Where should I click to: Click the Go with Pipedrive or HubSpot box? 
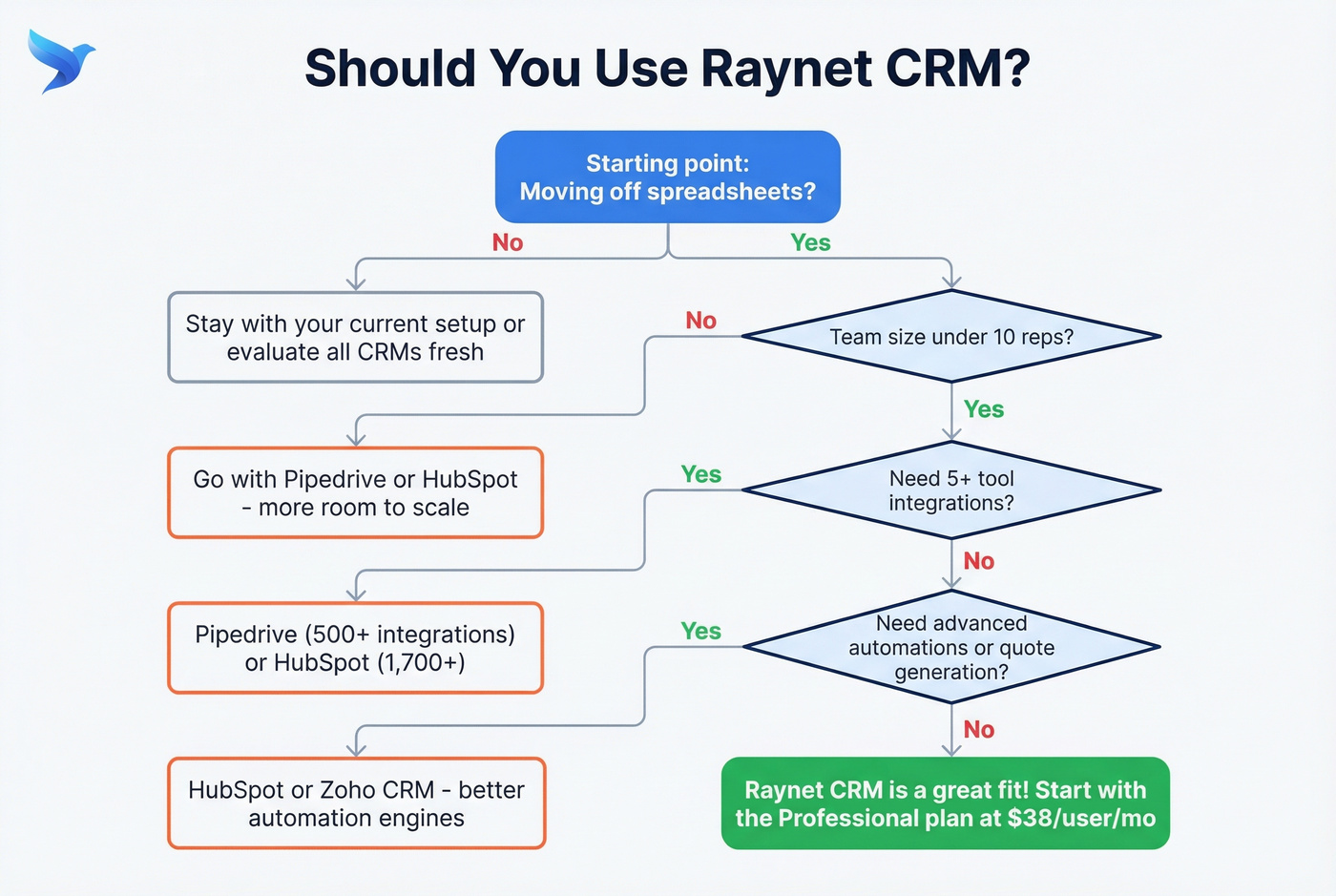point(355,492)
